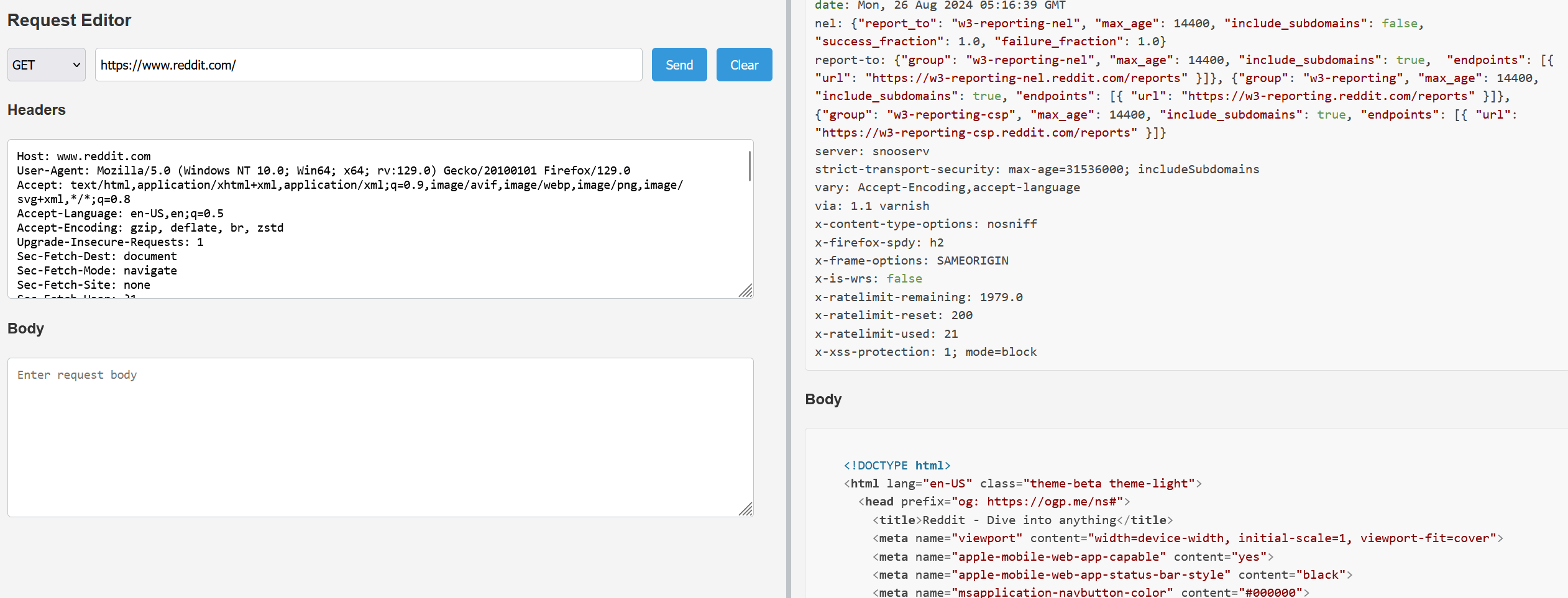Click the 'x-content-type-options: nosniff' header
The image size is (1568, 598).
[926, 224]
